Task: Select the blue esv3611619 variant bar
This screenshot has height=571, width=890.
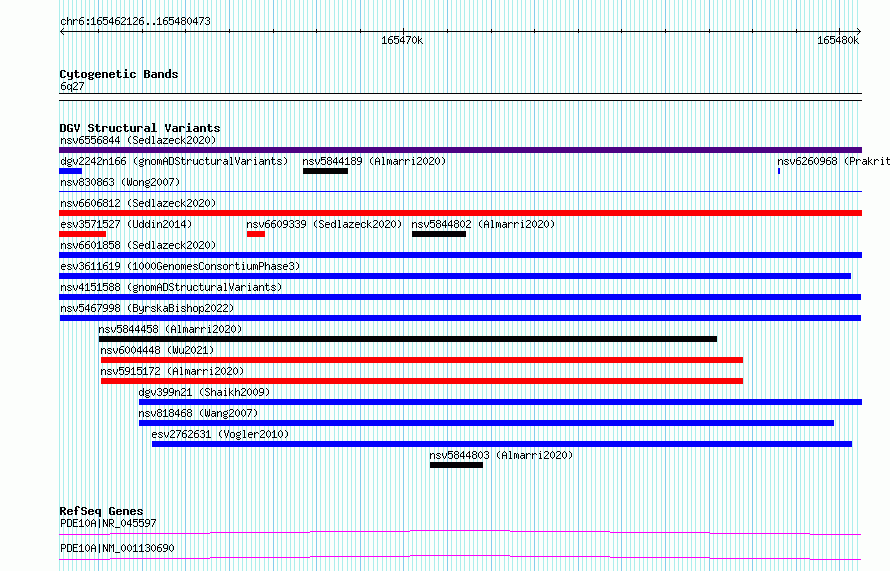Action: point(455,276)
